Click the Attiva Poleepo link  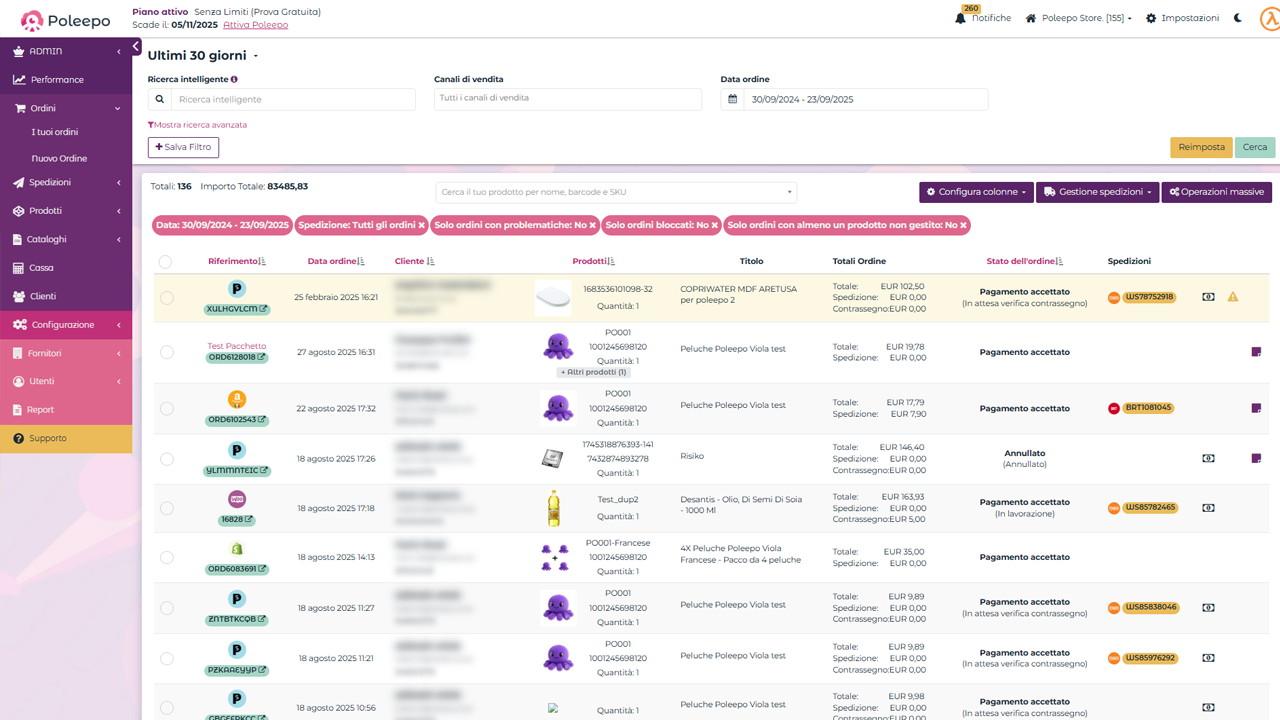coord(255,25)
